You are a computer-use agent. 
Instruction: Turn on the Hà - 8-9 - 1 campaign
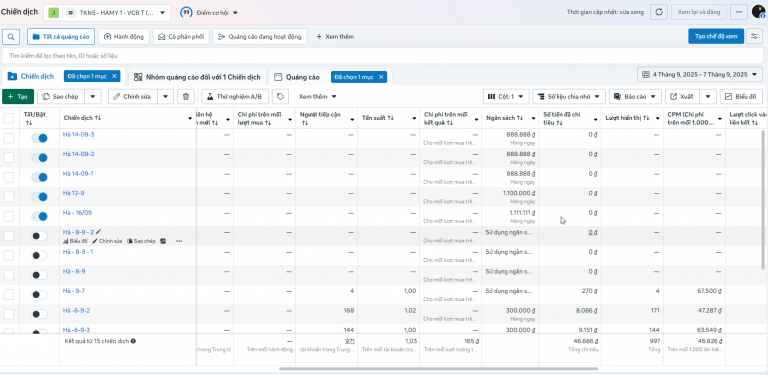(x=39, y=256)
